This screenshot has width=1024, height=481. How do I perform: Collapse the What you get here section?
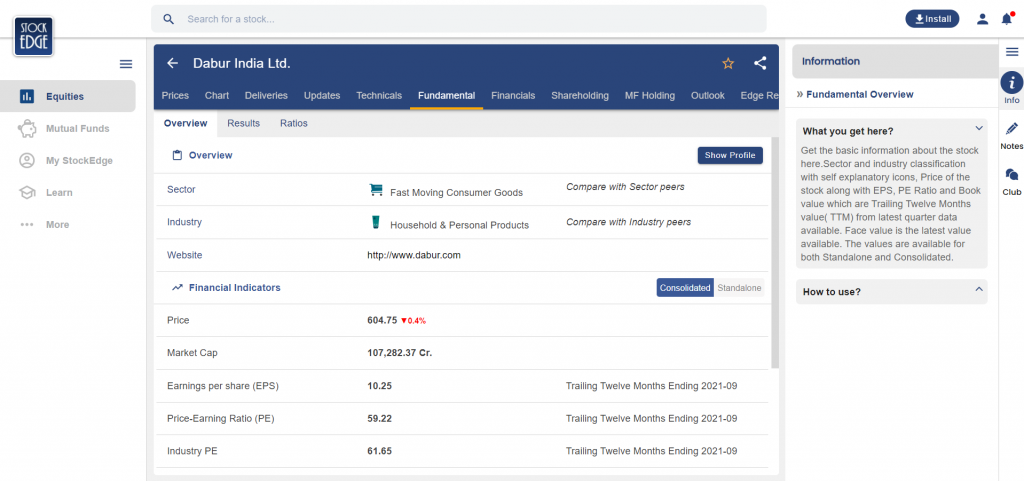[x=979, y=129]
